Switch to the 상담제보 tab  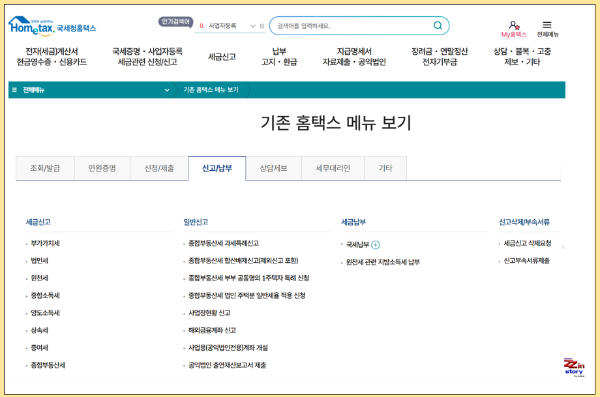pos(274,168)
